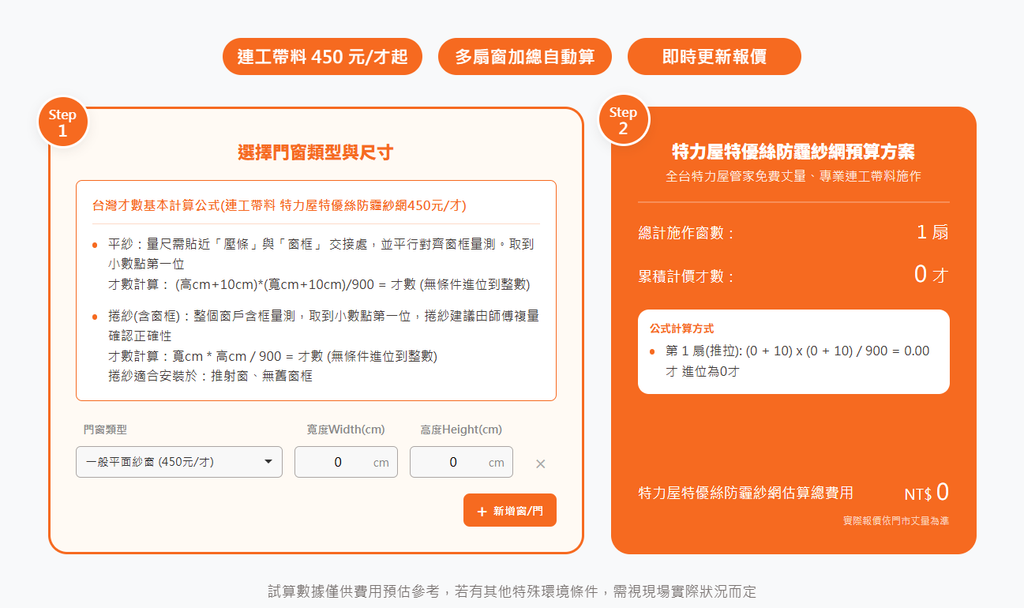Image resolution: width=1024 pixels, height=608 pixels.
Task: Click the 特力屋特優絲防霾紗網估算總費用 label
Action: coord(745,493)
